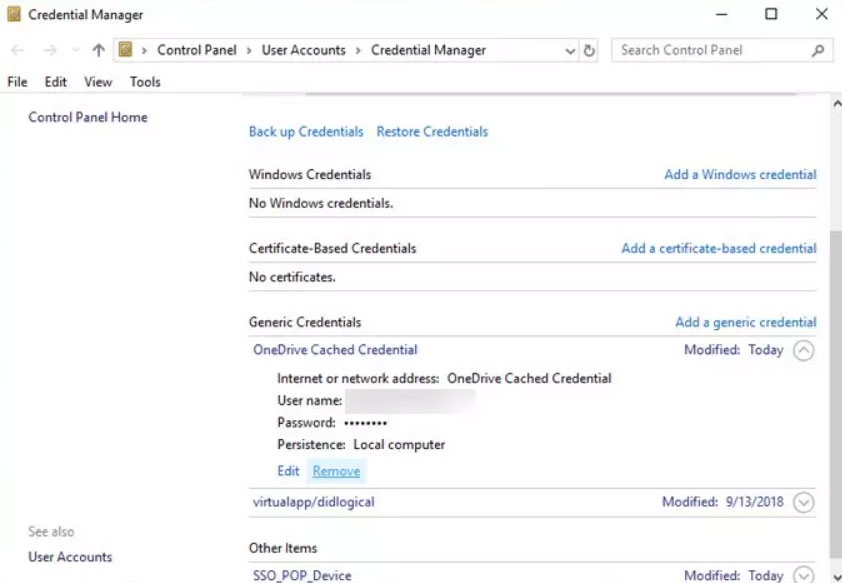Click the Credential Manager title bar icon
The height and width of the screenshot is (583, 842).
click(13, 14)
